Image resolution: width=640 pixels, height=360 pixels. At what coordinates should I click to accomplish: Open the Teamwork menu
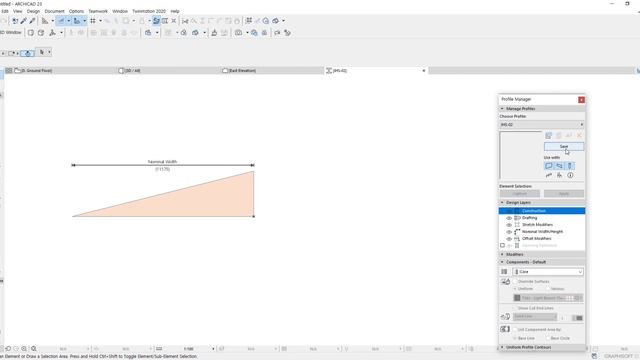(98, 11)
